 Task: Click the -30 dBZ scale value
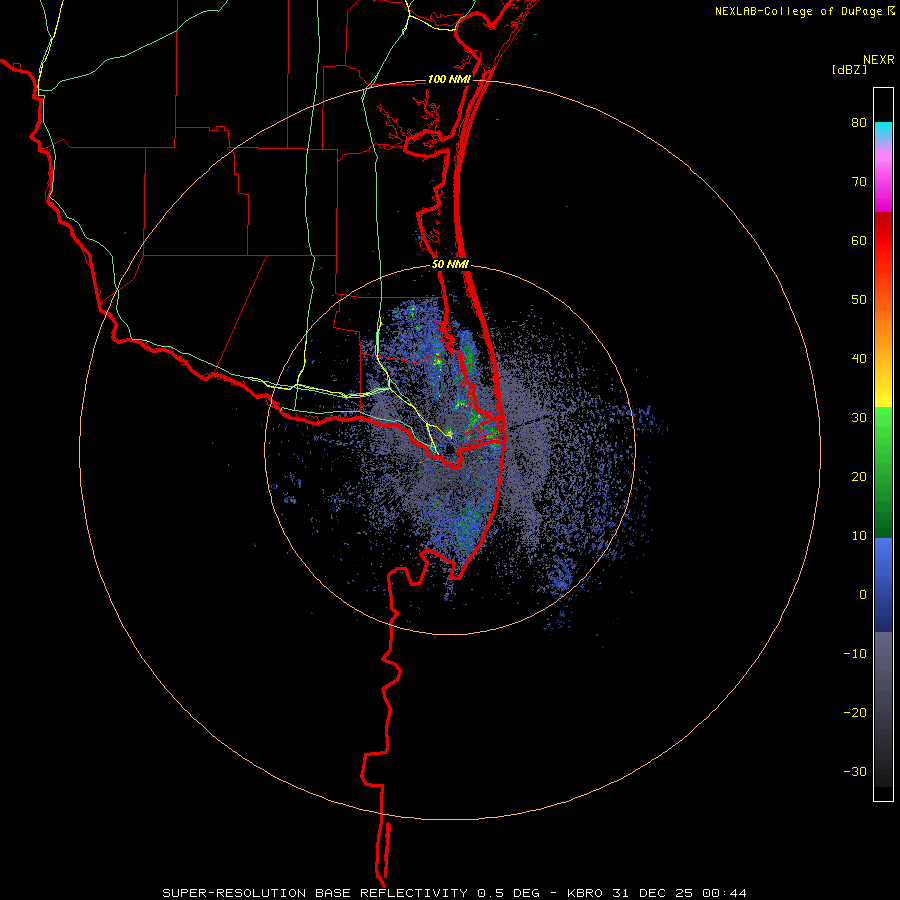855,771
